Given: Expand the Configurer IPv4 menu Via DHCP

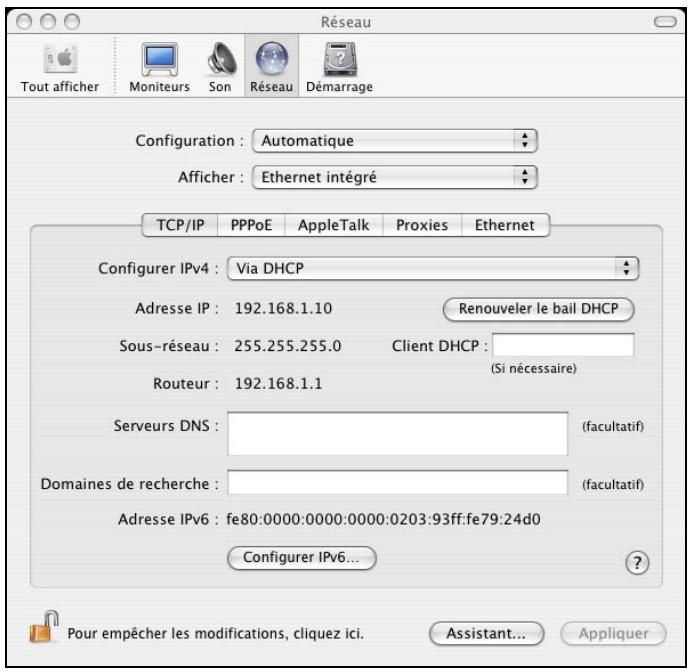Looking at the screenshot, I should coord(433,268).
